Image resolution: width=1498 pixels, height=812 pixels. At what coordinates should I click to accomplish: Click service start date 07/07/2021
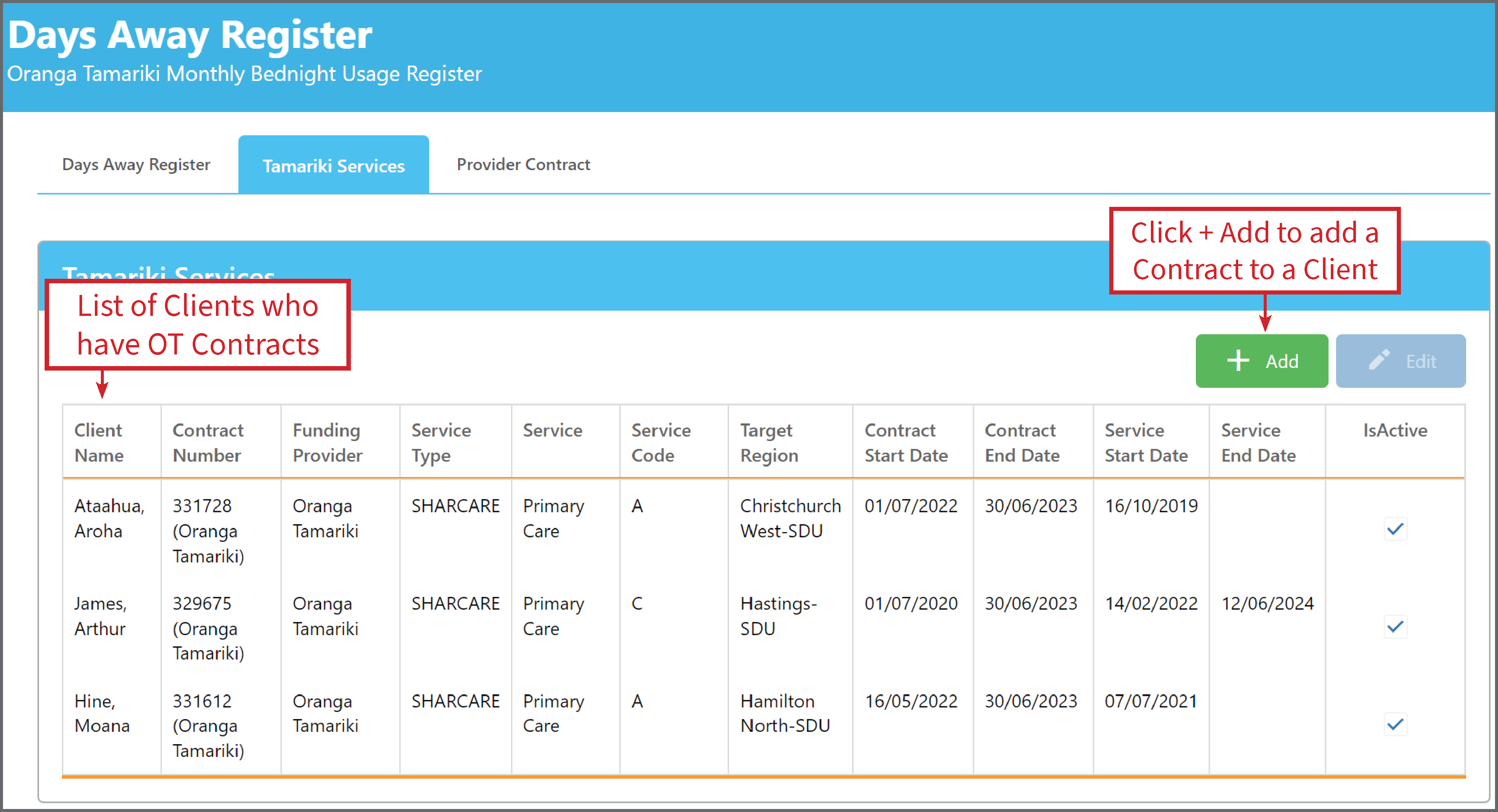(1151, 701)
